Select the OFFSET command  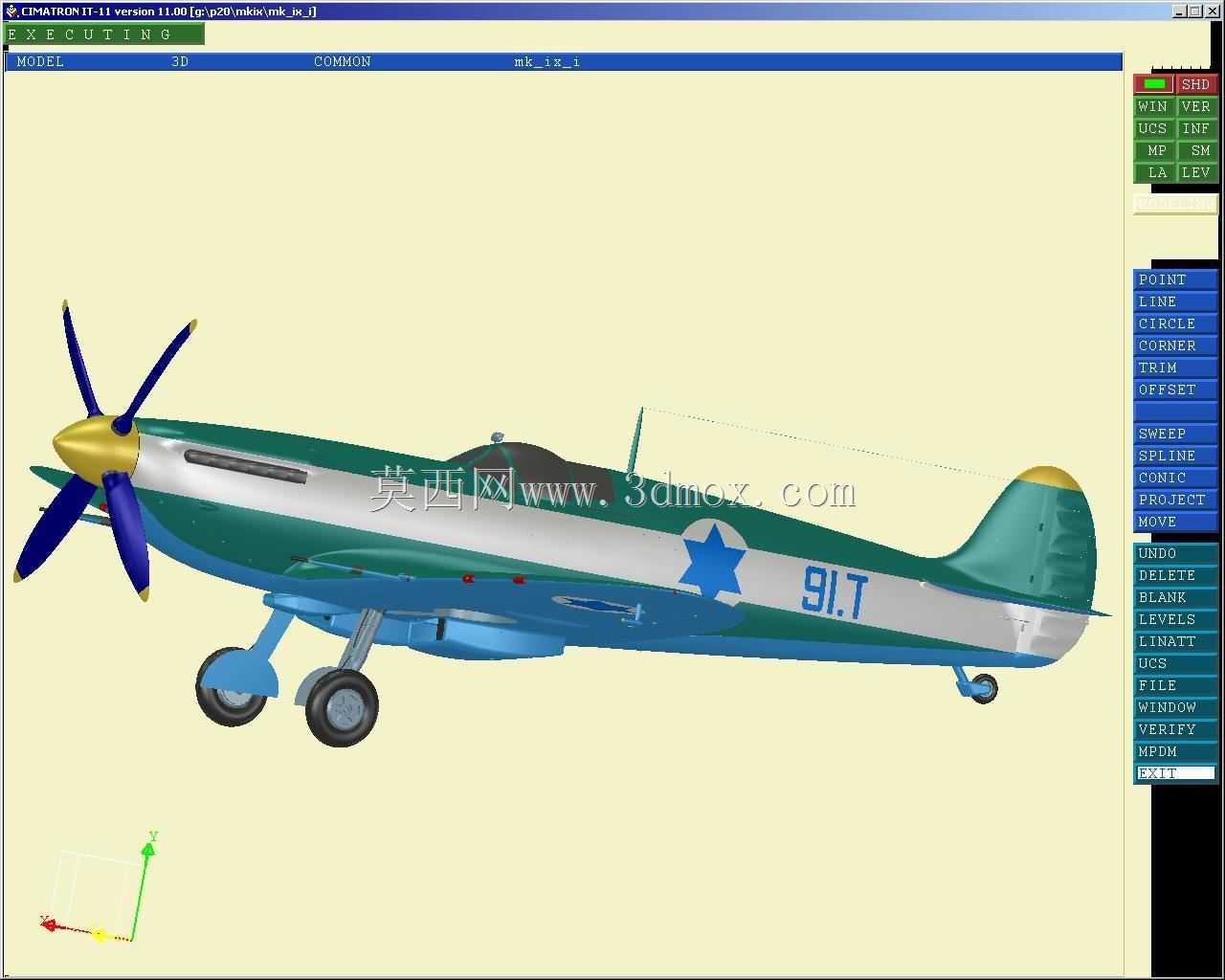[x=1175, y=390]
